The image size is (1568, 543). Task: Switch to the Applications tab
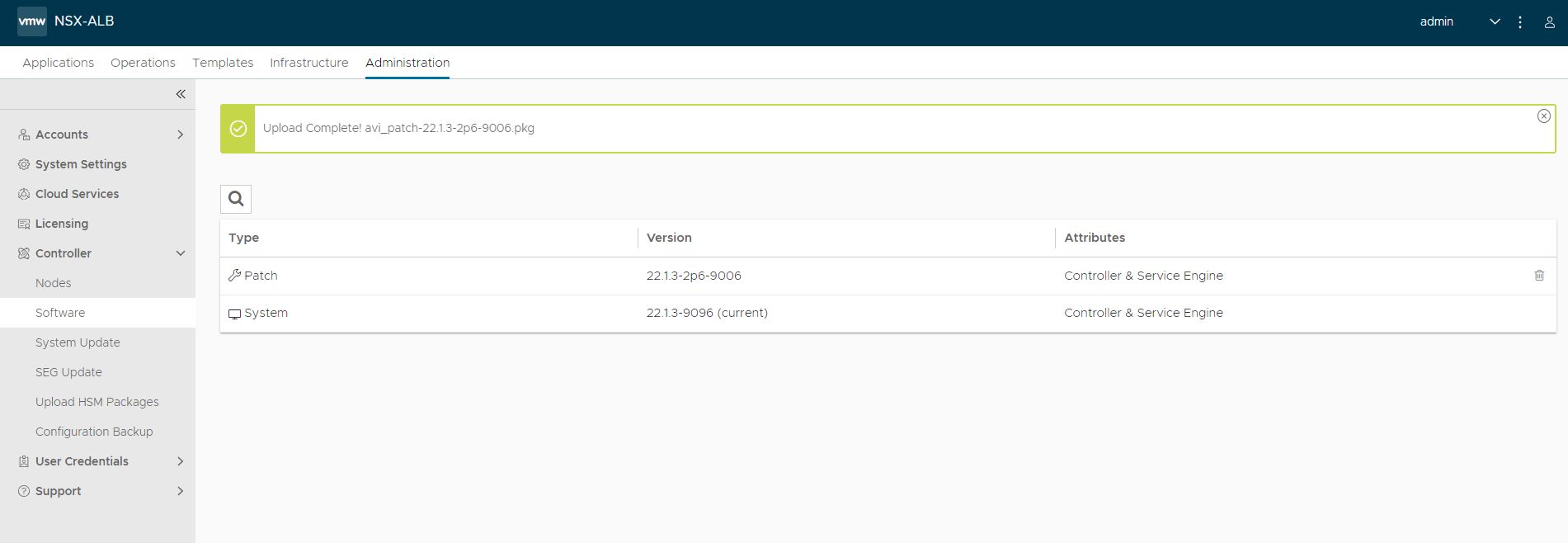pyautogui.click(x=59, y=63)
